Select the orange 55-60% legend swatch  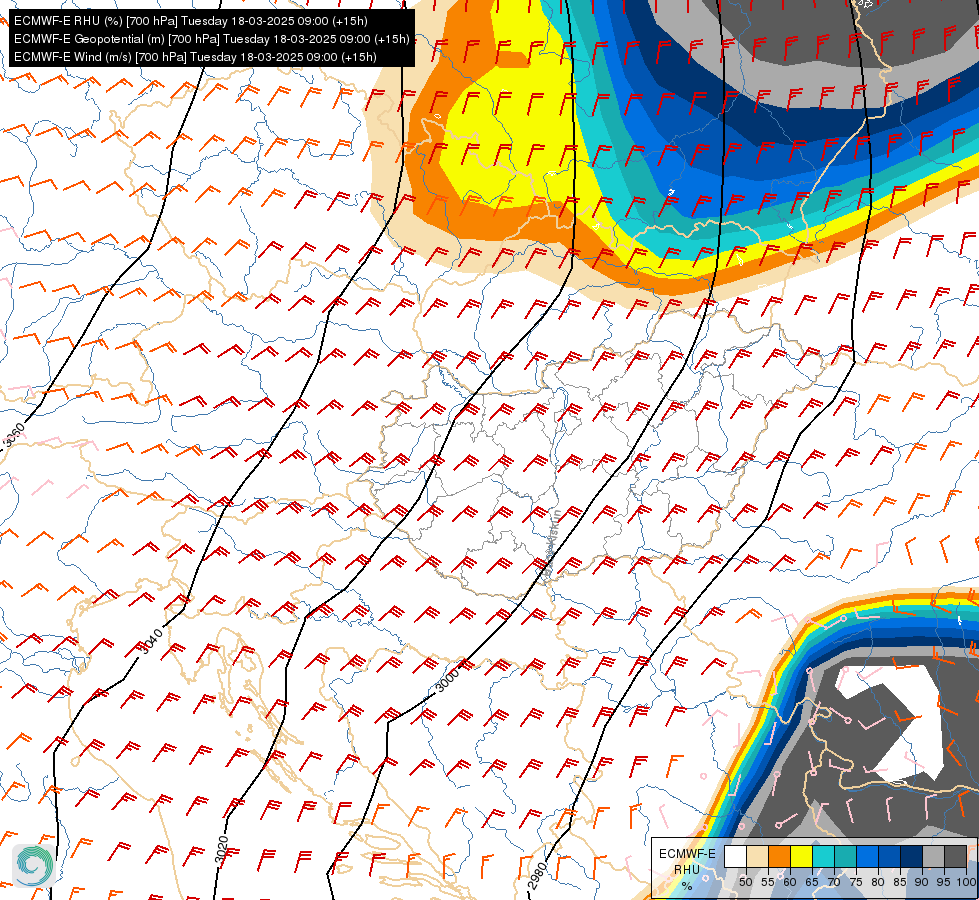[779, 856]
